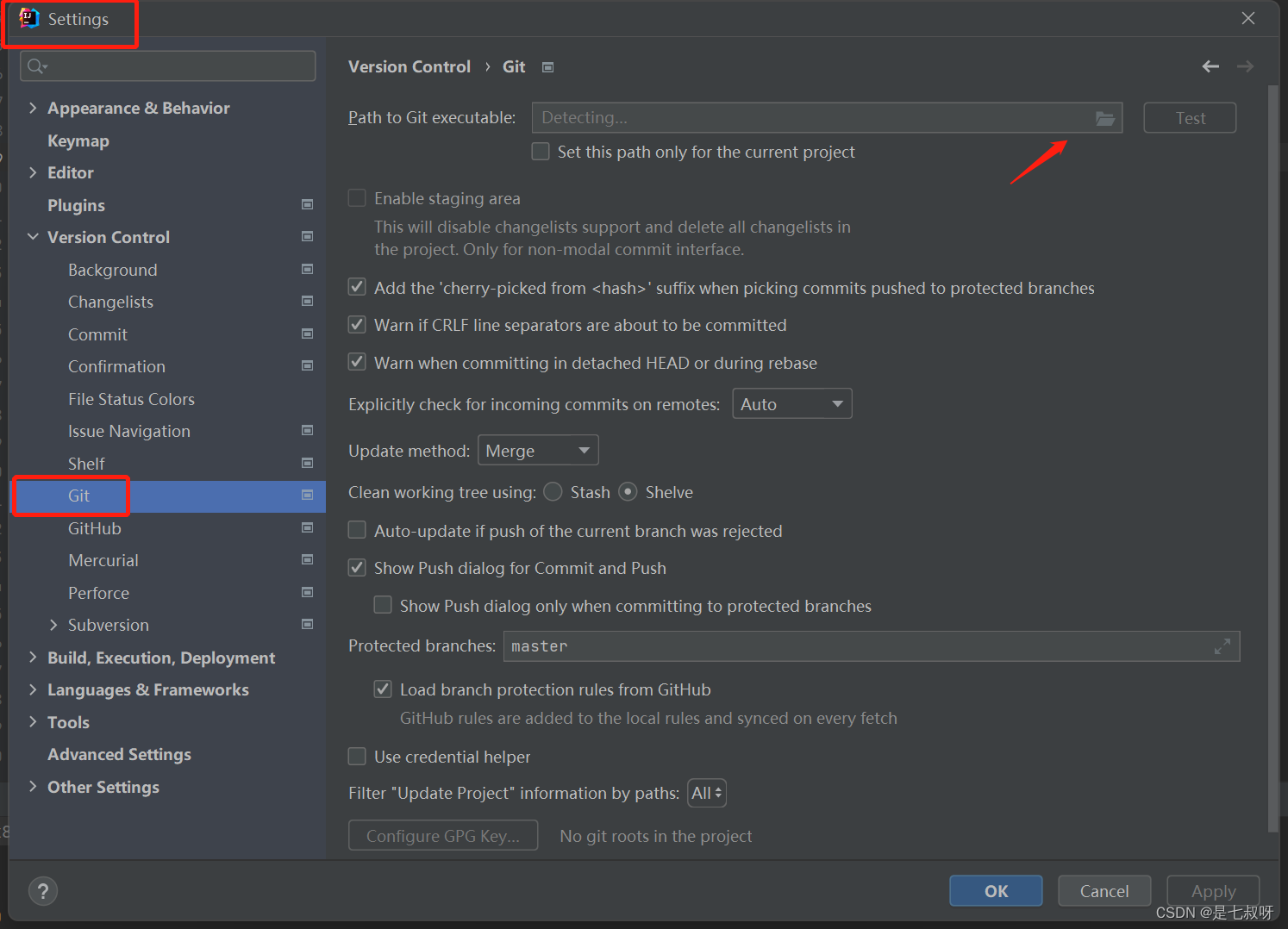Uncheck 'Show Push dialog for Commit and Push'
Viewport: 1288px width, 929px height.
(357, 568)
